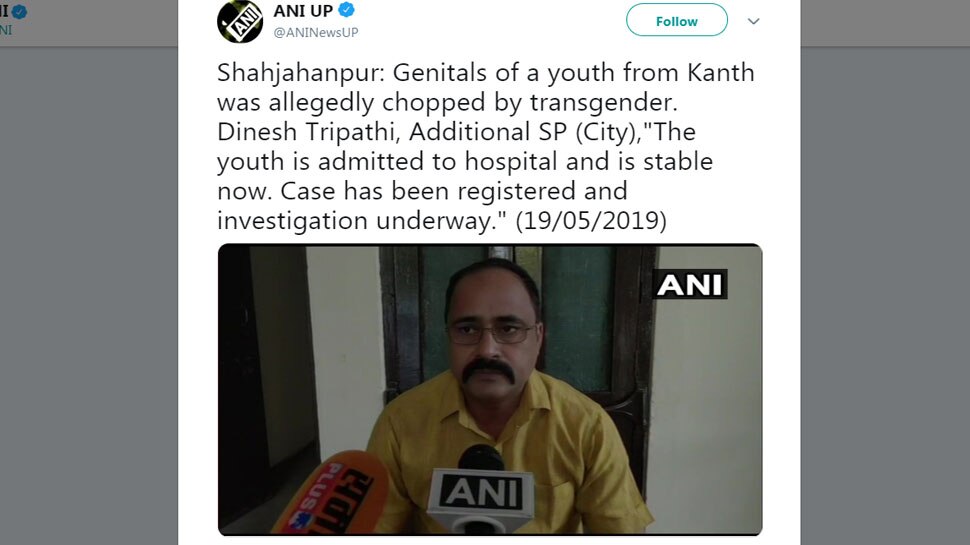Visit the @ANINewsUP handle link
Image resolution: width=970 pixels, height=545 pixels.
tap(315, 32)
